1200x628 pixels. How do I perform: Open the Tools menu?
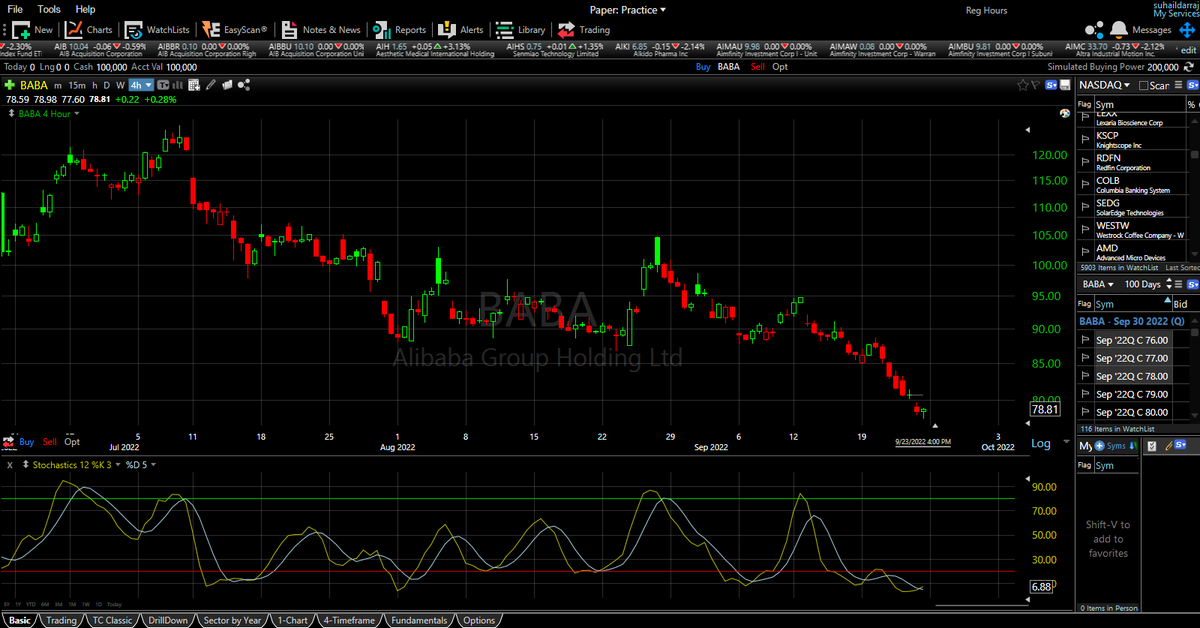click(49, 9)
